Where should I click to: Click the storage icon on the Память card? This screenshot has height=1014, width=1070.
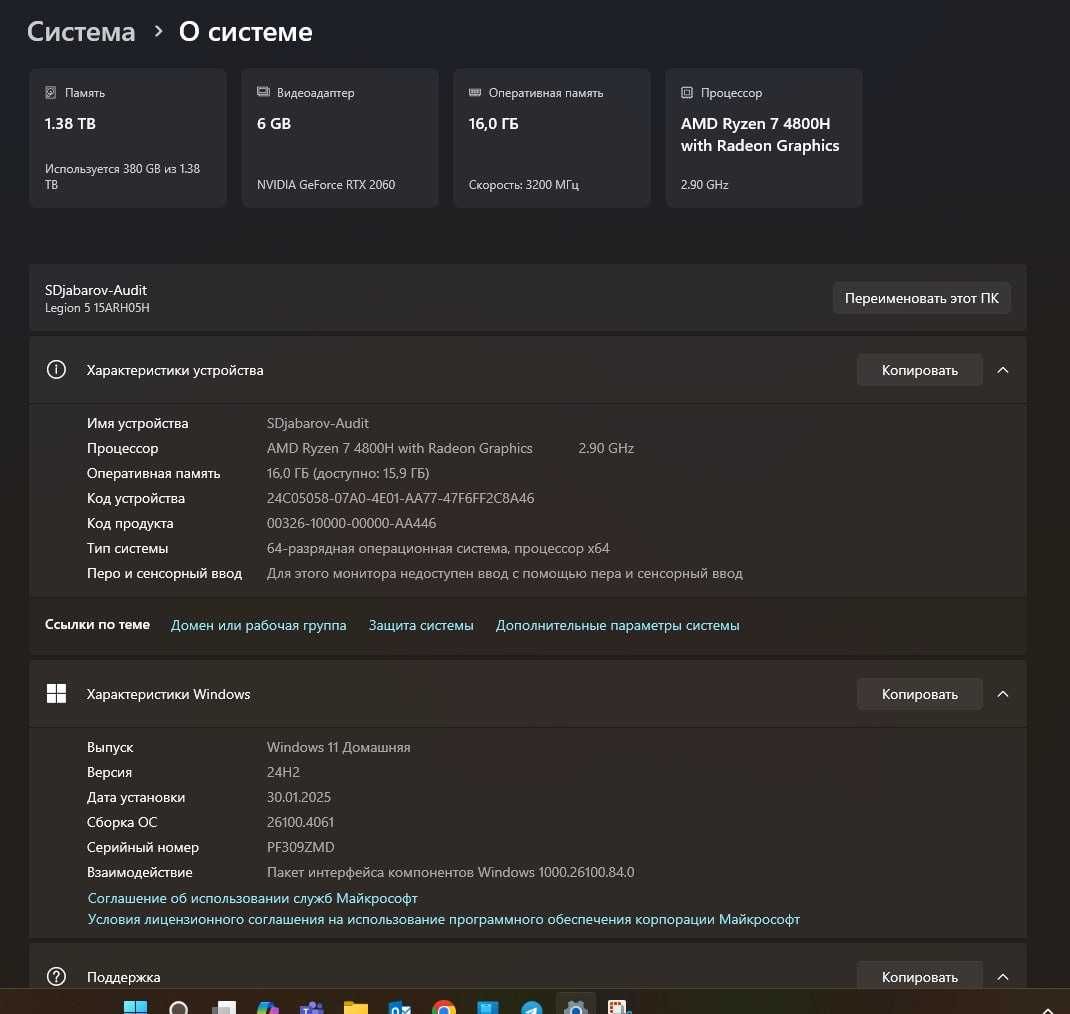pyautogui.click(x=50, y=92)
